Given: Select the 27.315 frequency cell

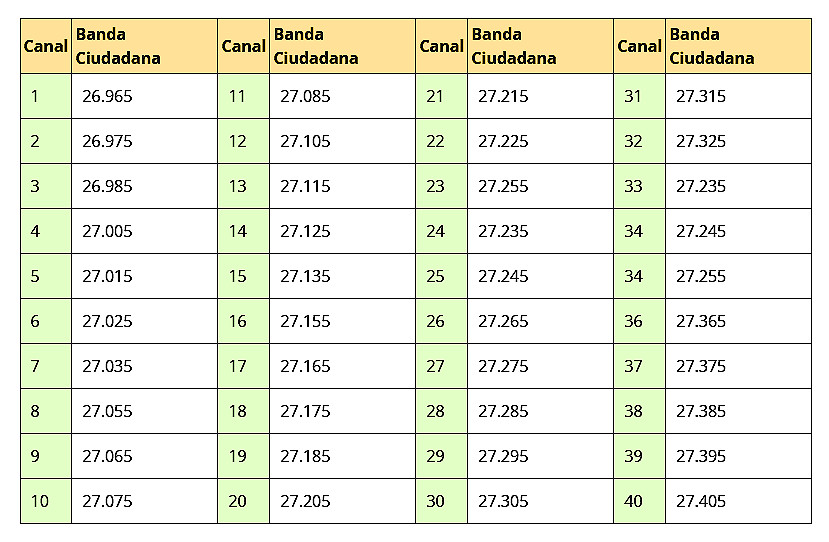Looking at the screenshot, I should click(701, 97).
